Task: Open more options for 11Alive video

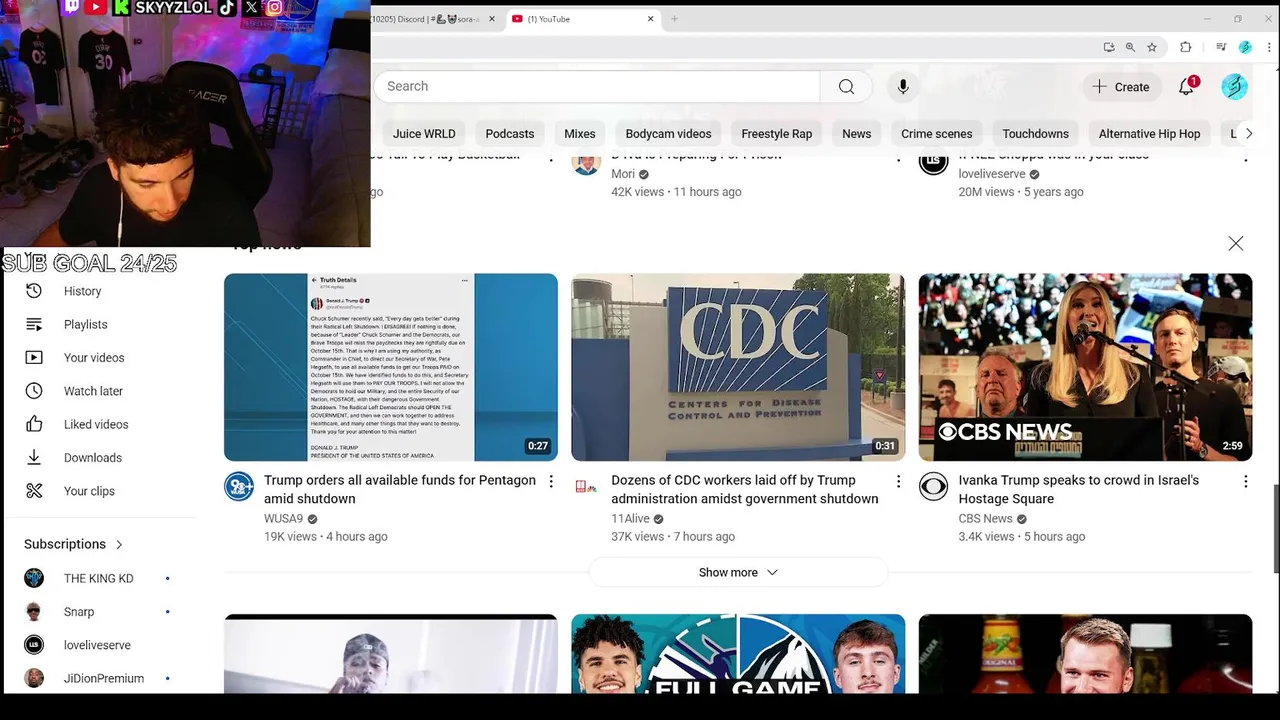Action: click(x=898, y=482)
